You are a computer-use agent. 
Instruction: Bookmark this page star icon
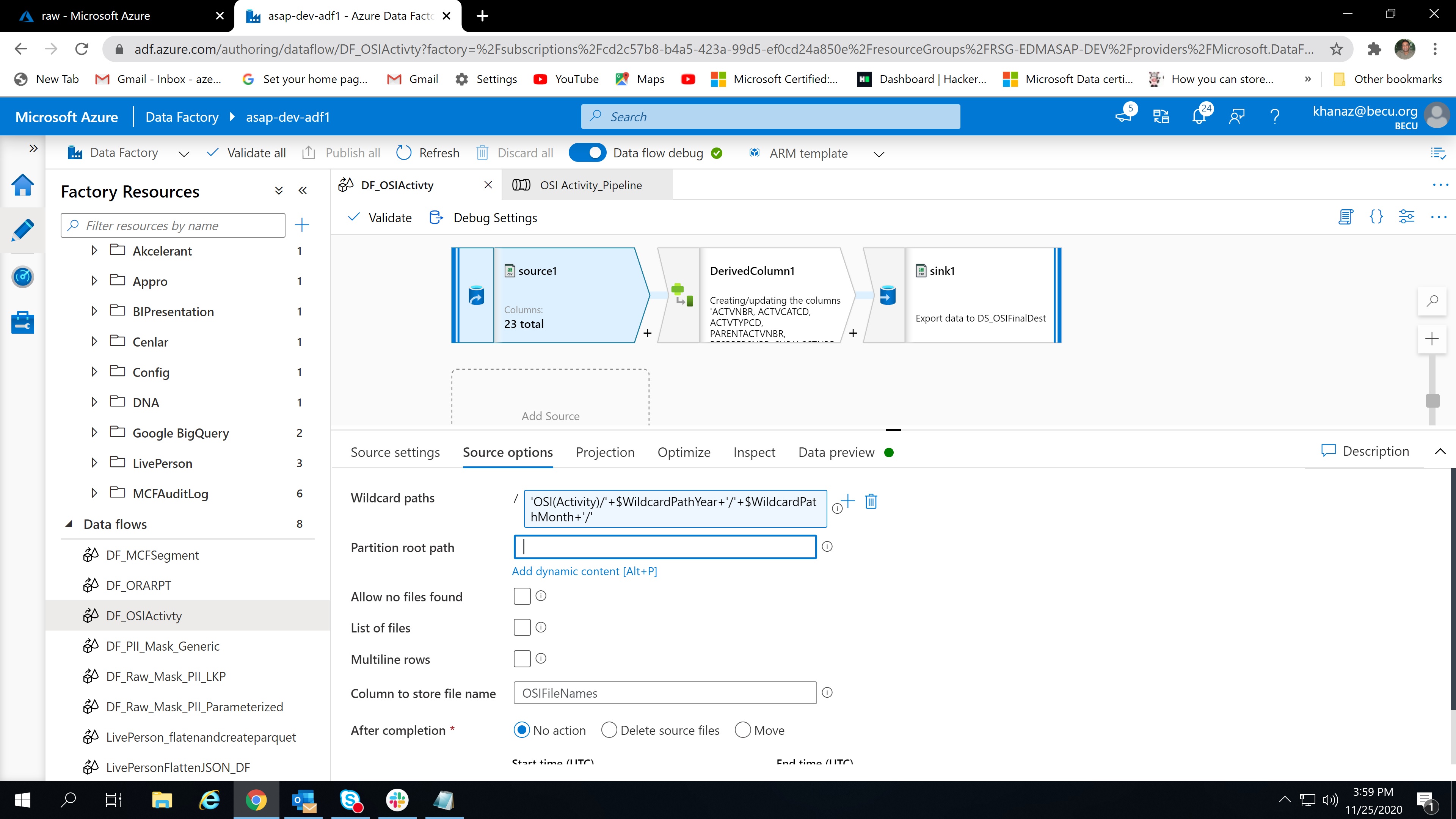tap(1336, 49)
